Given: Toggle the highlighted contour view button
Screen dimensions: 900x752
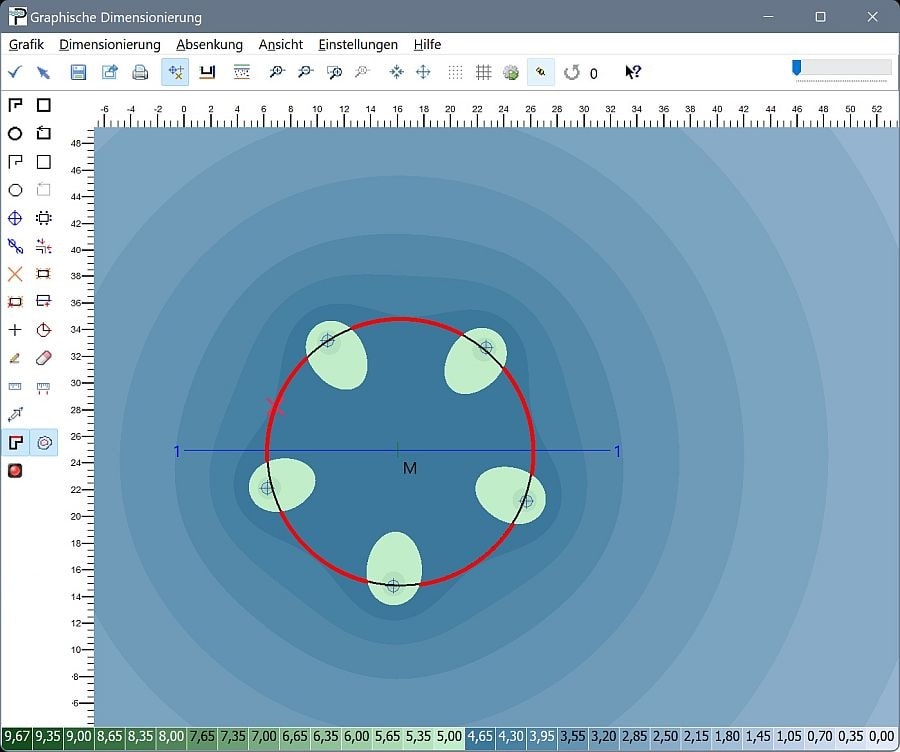Looking at the screenshot, I should [x=43, y=442].
